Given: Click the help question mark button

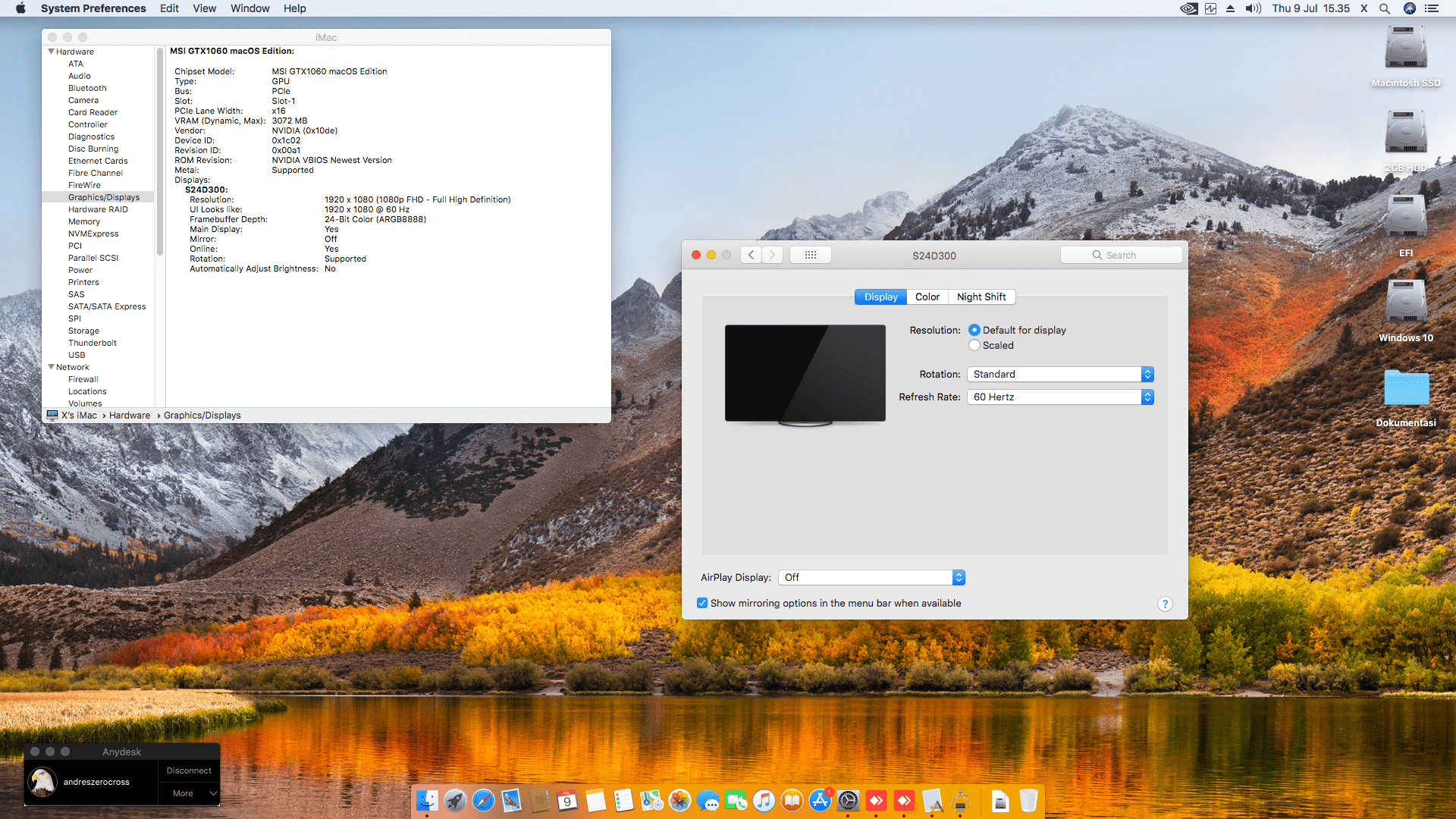Looking at the screenshot, I should (x=1165, y=604).
